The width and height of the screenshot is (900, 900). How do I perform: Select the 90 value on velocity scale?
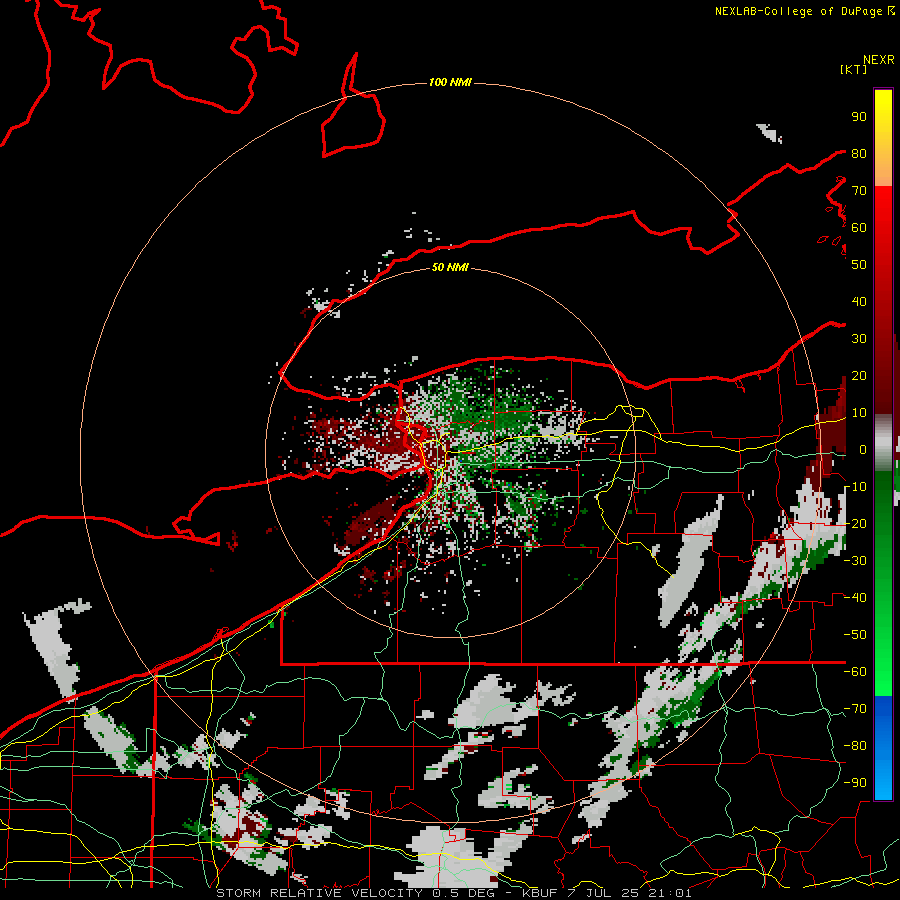point(859,117)
